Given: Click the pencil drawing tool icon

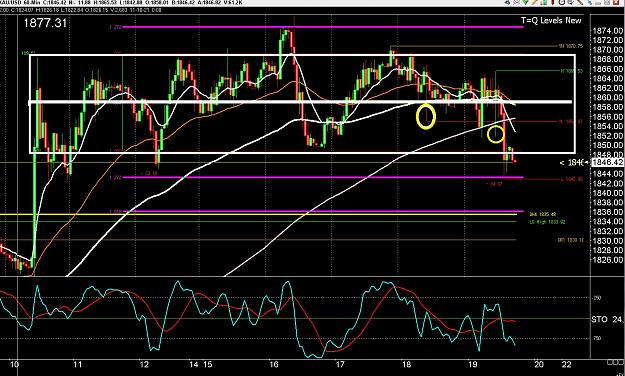Looking at the screenshot, I should 535,2.
